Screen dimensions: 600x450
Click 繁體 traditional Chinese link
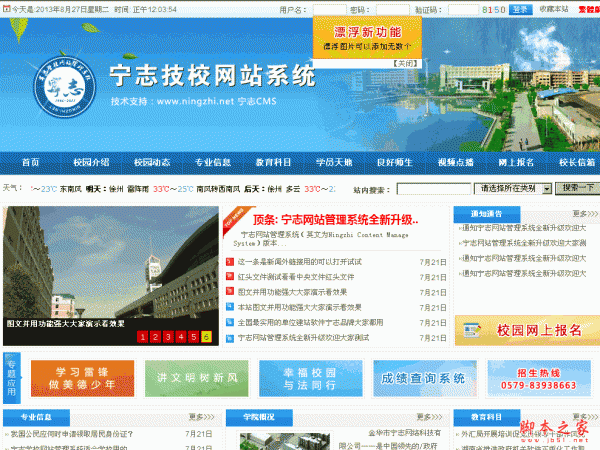coord(589,9)
